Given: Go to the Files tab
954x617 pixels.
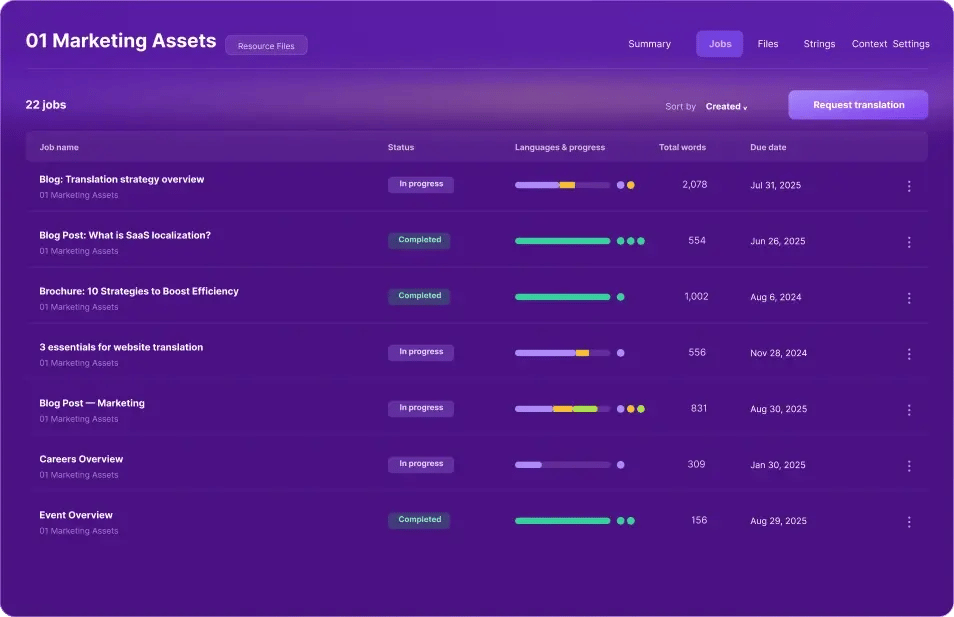Looking at the screenshot, I should click(768, 44).
